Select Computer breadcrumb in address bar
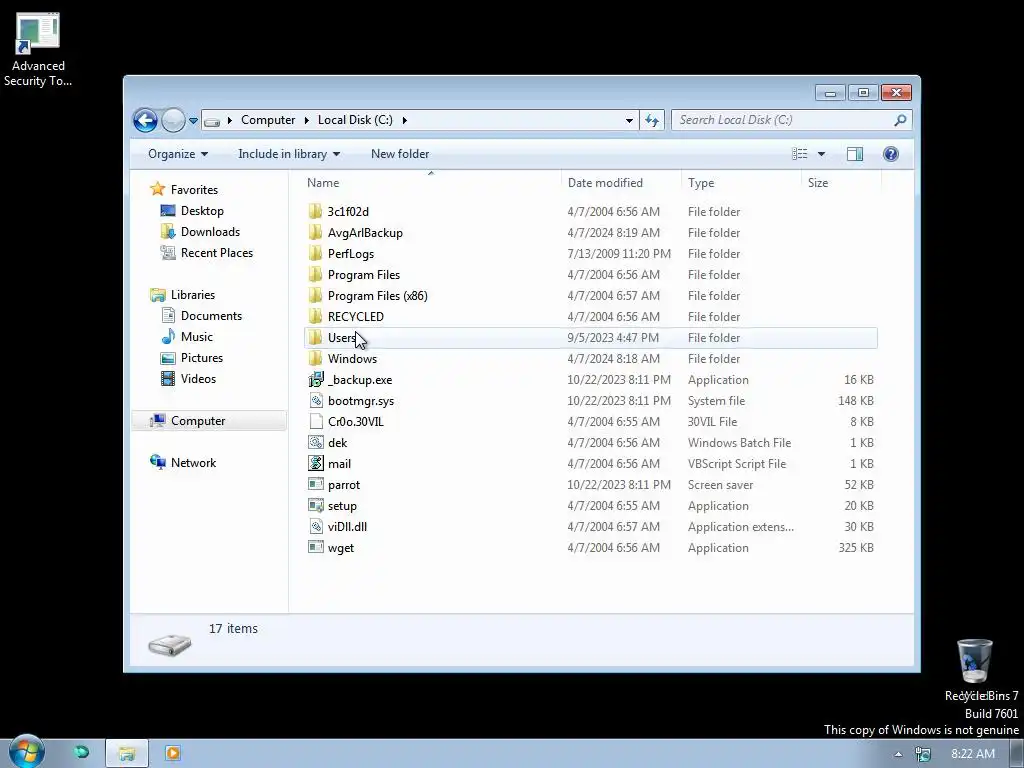The width and height of the screenshot is (1024, 768). [x=268, y=120]
